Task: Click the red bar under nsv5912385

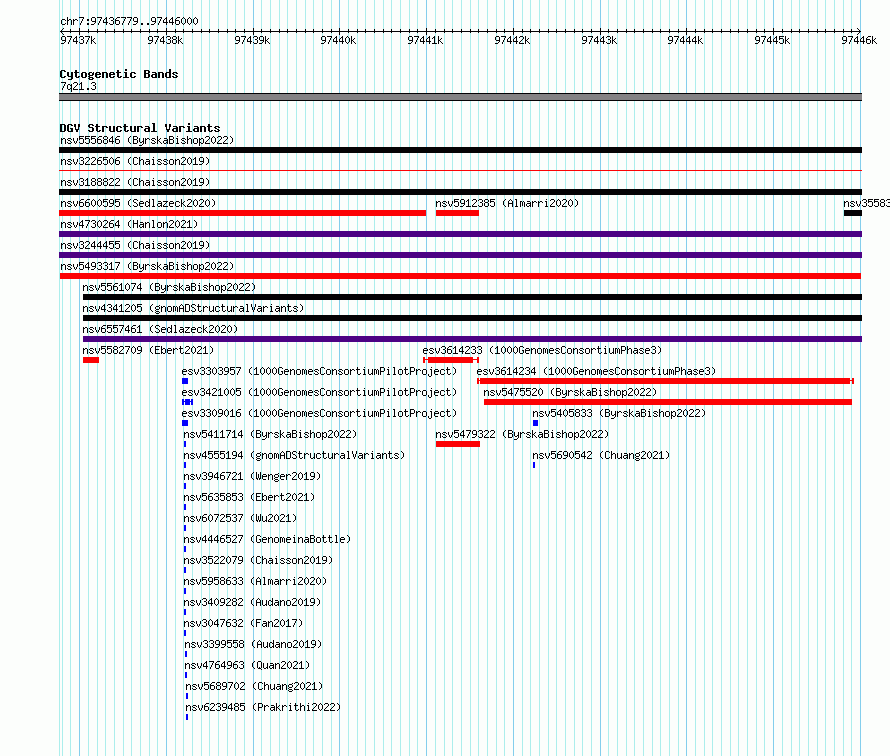Action: click(457, 213)
